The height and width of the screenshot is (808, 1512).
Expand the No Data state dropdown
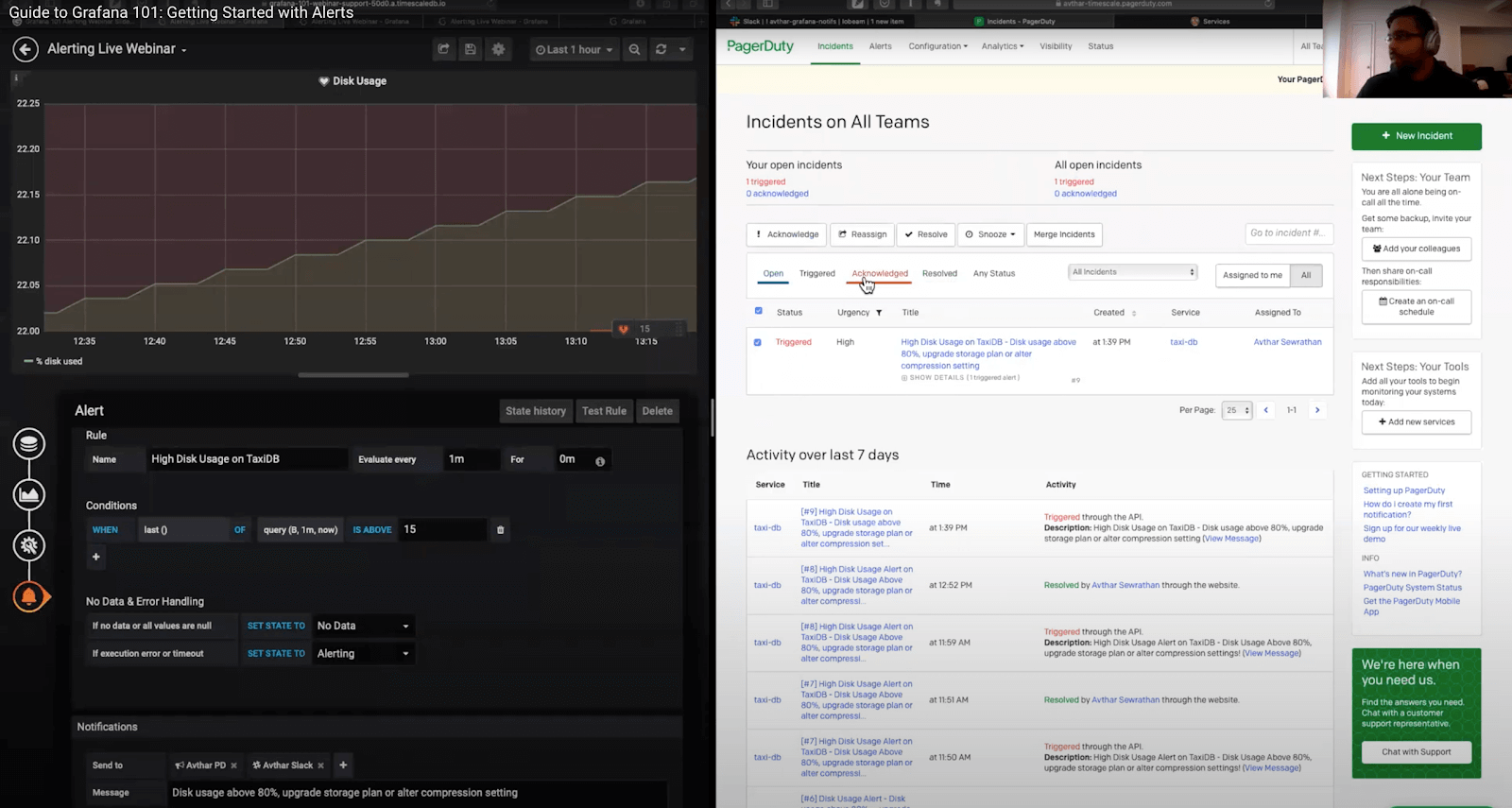[x=363, y=626]
